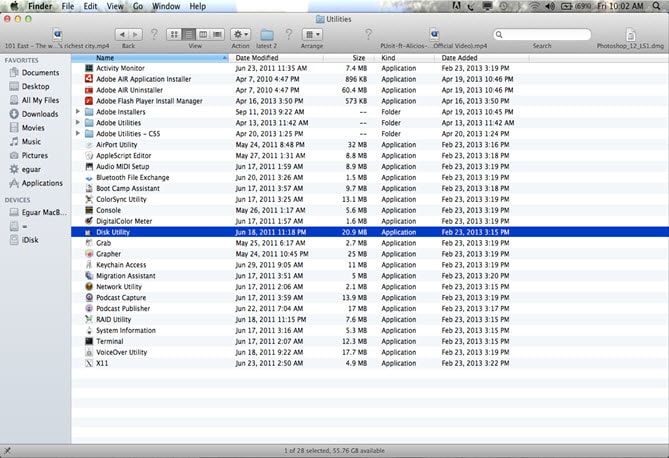Open the 'latest 2' folder in toolbar

pos(267,35)
